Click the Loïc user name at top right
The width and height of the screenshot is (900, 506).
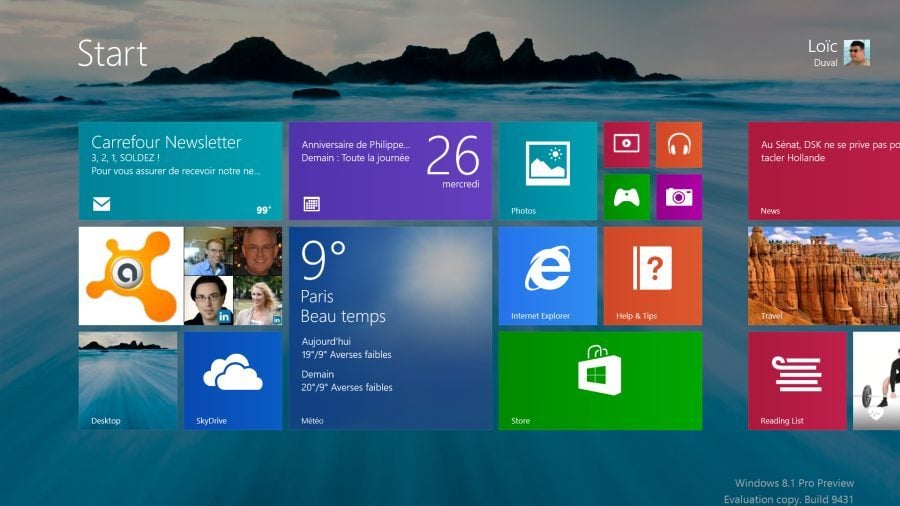coord(823,46)
